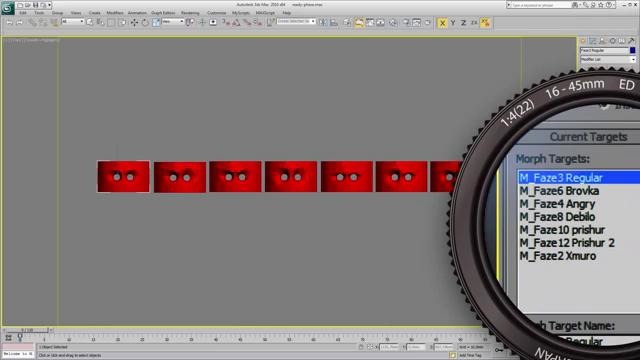Open the selection filter 'All' dropdown
The height and width of the screenshot is (360, 640).
point(73,21)
